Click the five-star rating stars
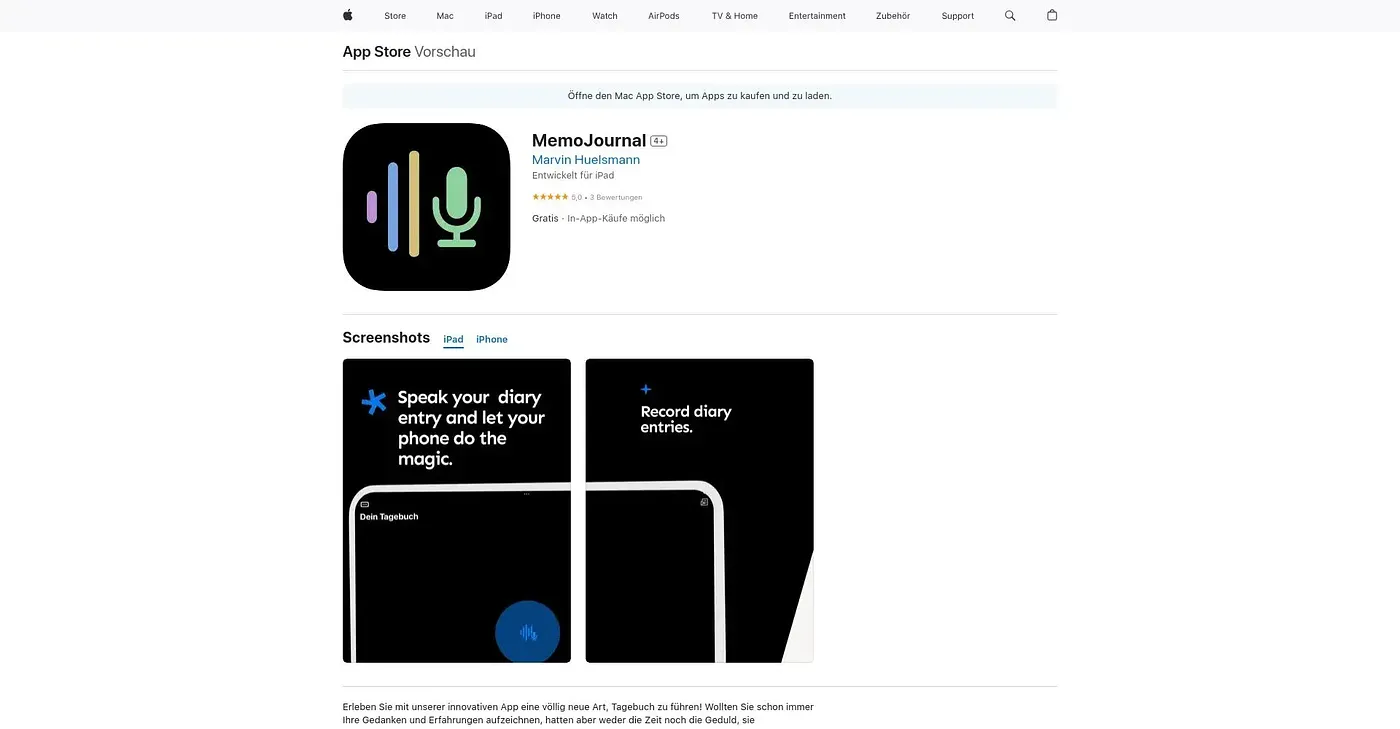Viewport: 1400px width, 729px height. click(x=550, y=197)
